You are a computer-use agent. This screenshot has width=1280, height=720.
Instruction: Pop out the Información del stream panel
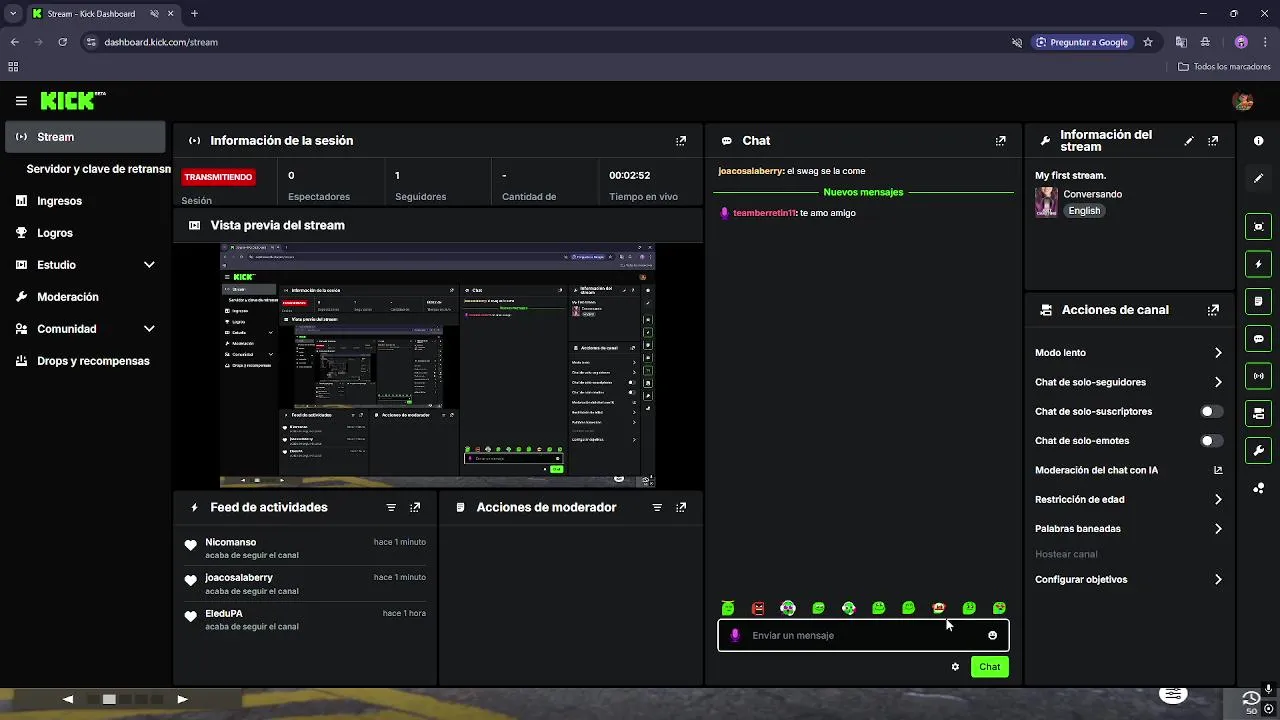tap(1213, 141)
